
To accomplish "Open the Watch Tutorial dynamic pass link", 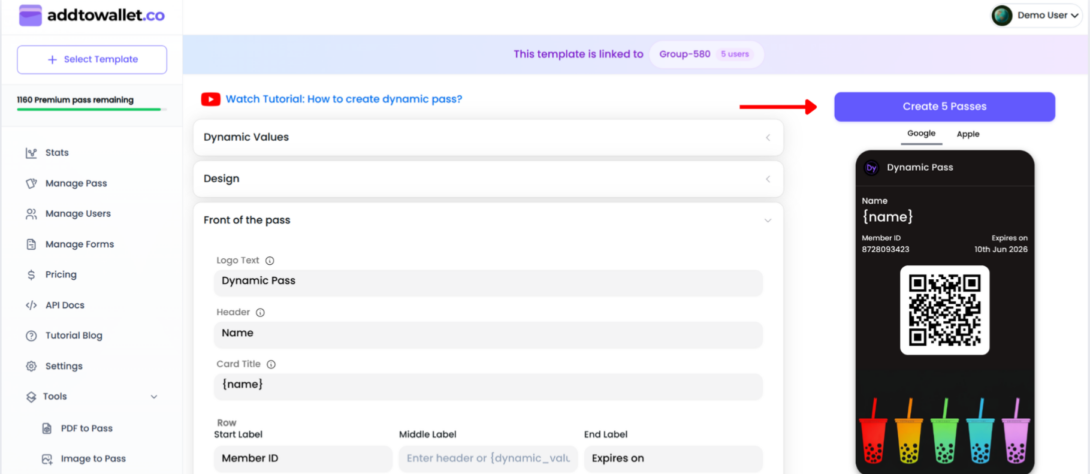I will pyautogui.click(x=343, y=99).
